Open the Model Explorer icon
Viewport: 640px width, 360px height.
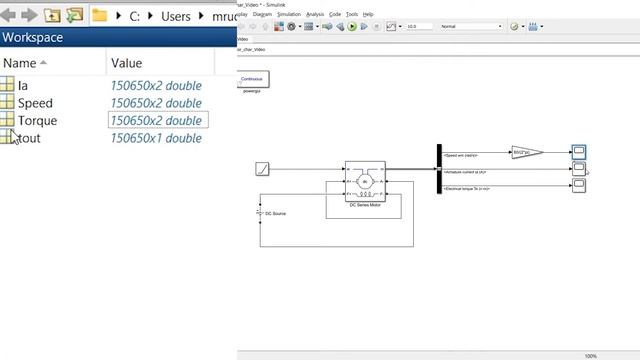(309, 27)
